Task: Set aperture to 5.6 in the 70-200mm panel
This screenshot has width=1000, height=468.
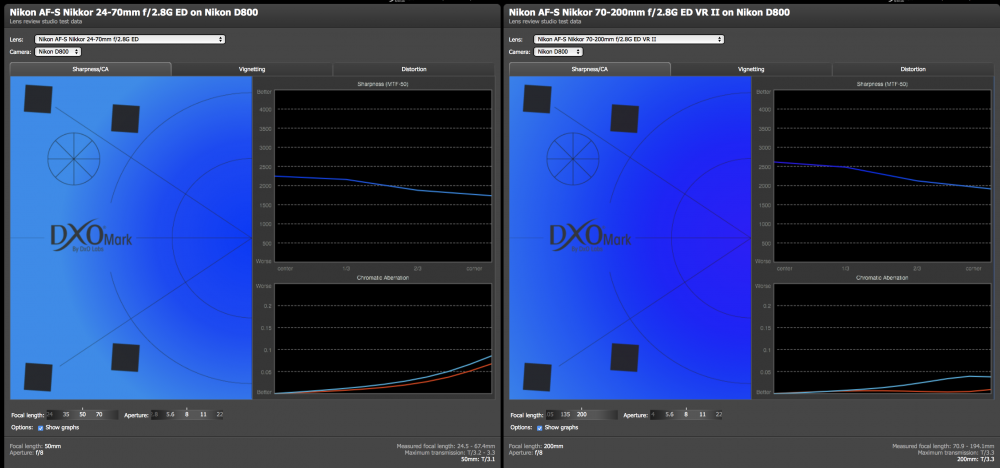Action: click(670, 414)
